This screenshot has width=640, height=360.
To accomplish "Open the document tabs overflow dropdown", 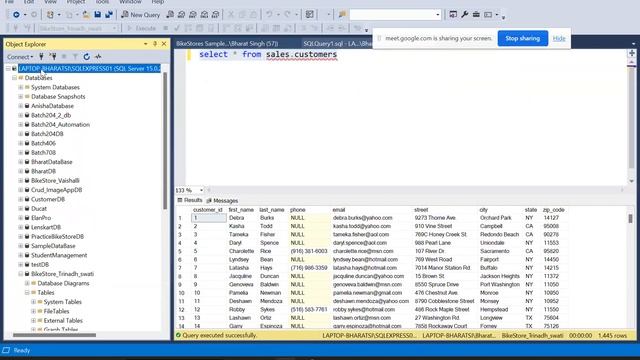I will [633, 43].
